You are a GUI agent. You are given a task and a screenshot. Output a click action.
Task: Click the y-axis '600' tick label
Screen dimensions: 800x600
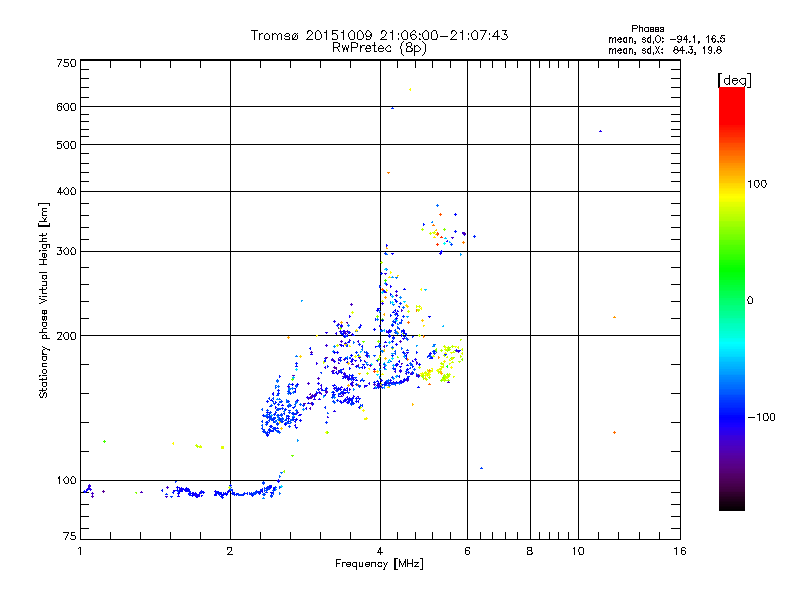pyautogui.click(x=66, y=107)
